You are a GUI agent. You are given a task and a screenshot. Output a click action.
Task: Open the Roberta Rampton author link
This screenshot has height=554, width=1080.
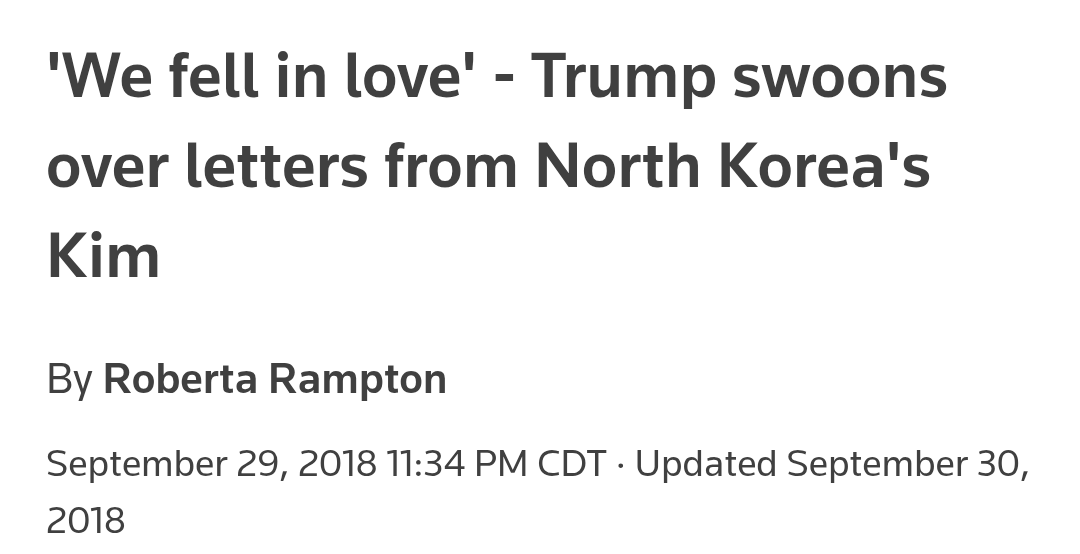[274, 380]
